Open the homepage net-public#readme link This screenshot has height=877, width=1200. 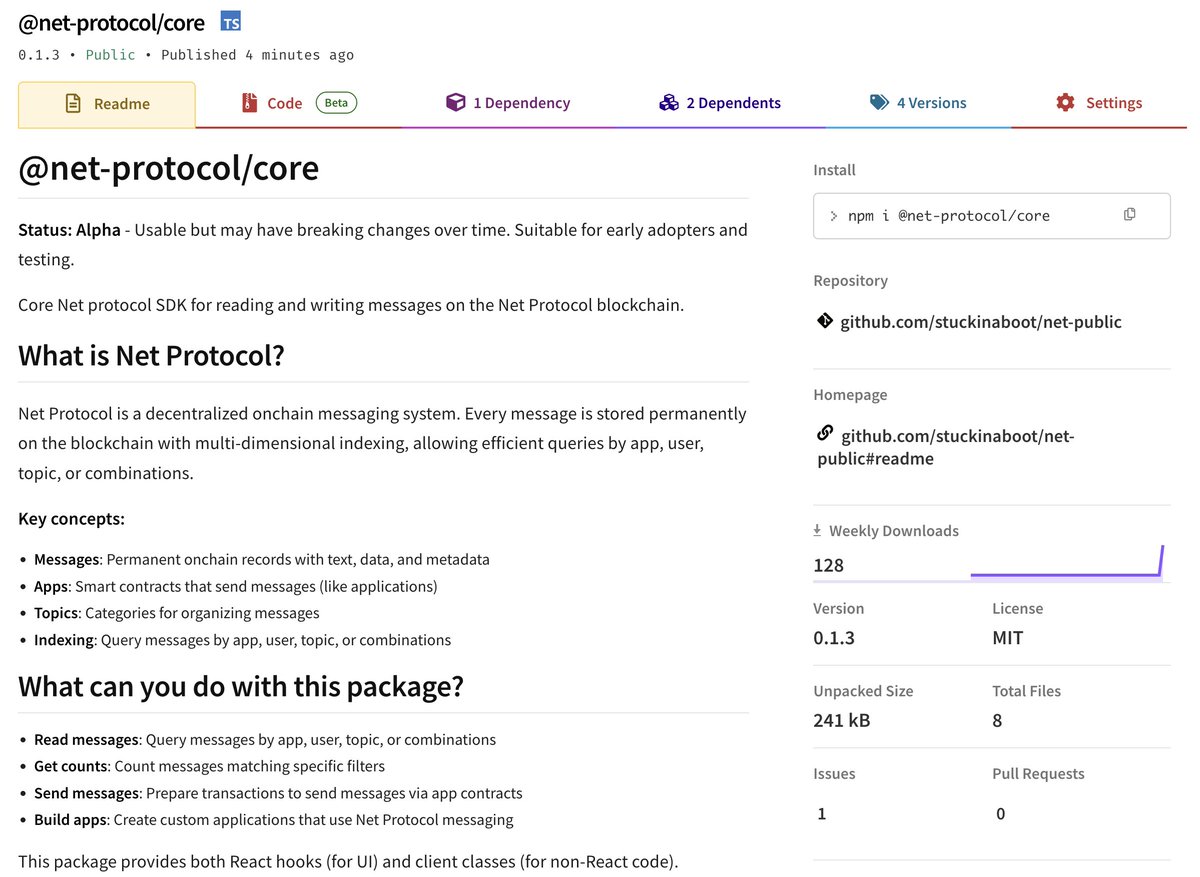[x=946, y=447]
